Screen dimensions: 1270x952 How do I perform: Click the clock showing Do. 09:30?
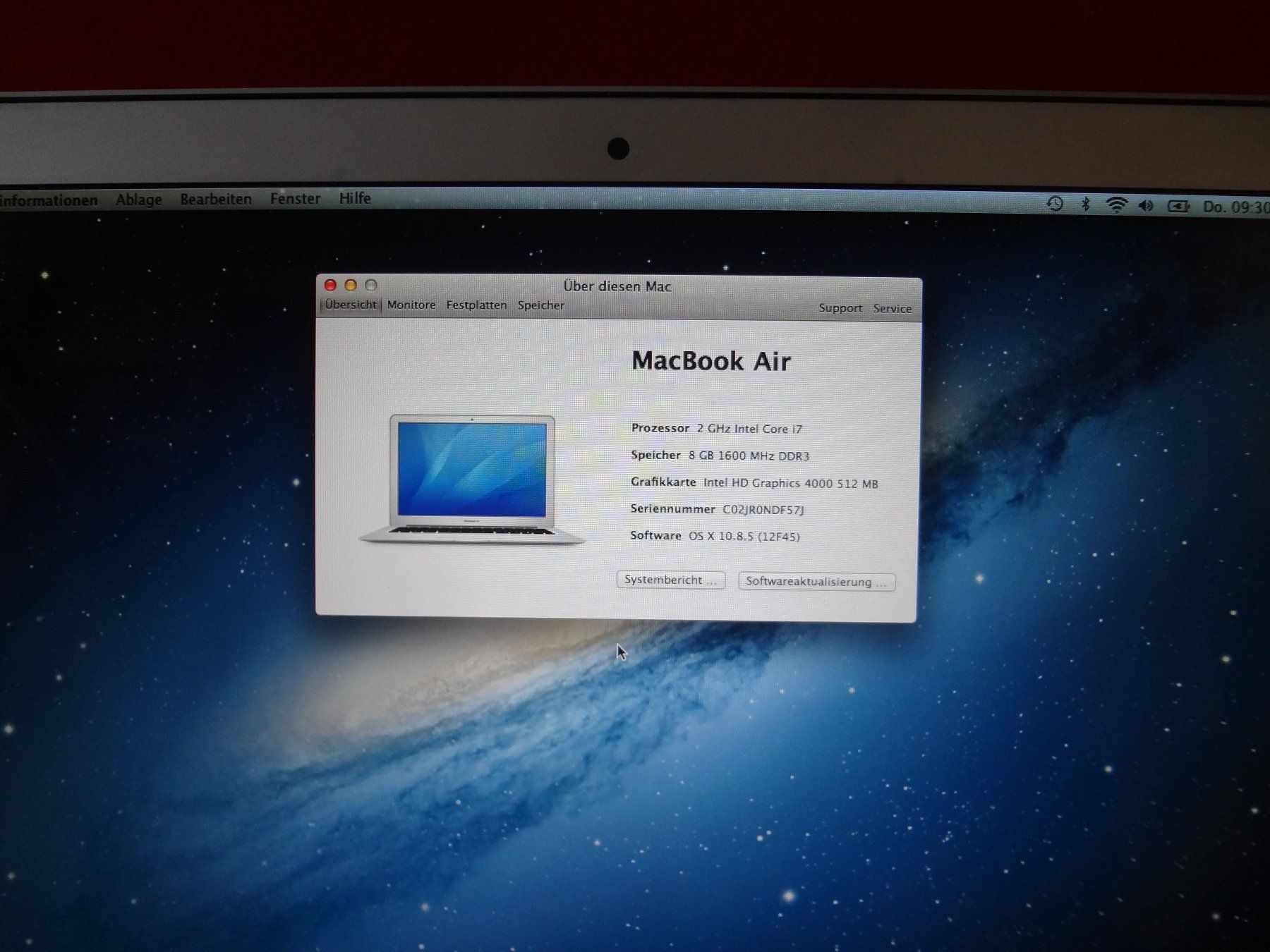[x=1236, y=207]
